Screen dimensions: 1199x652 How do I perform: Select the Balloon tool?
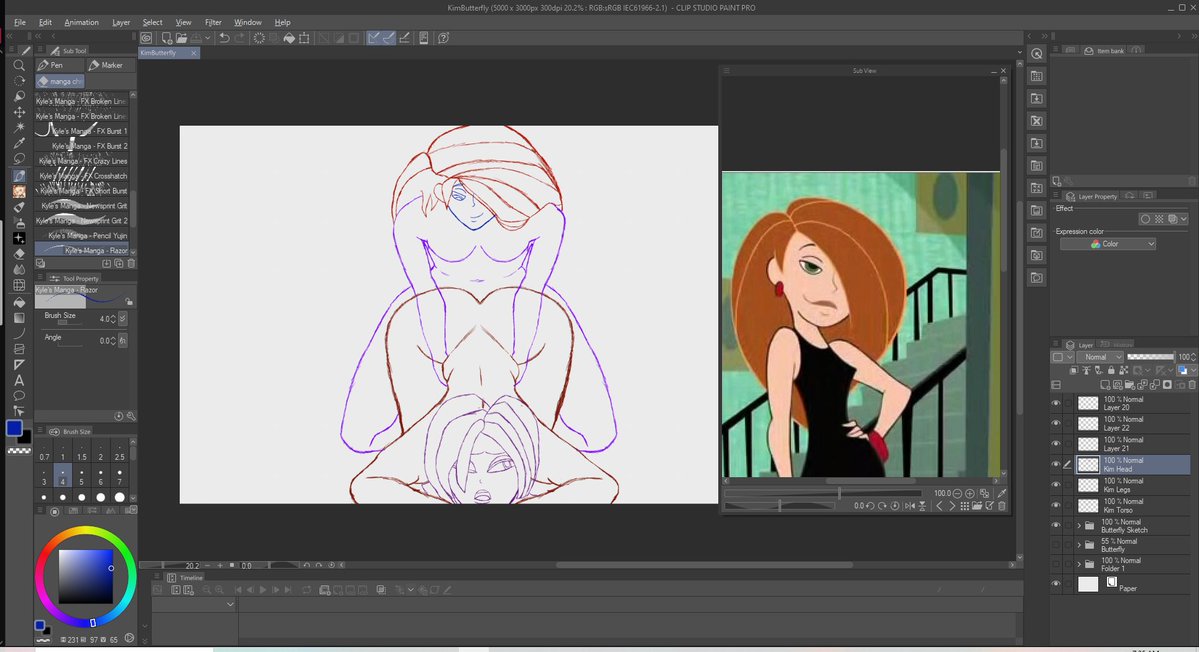(x=19, y=396)
